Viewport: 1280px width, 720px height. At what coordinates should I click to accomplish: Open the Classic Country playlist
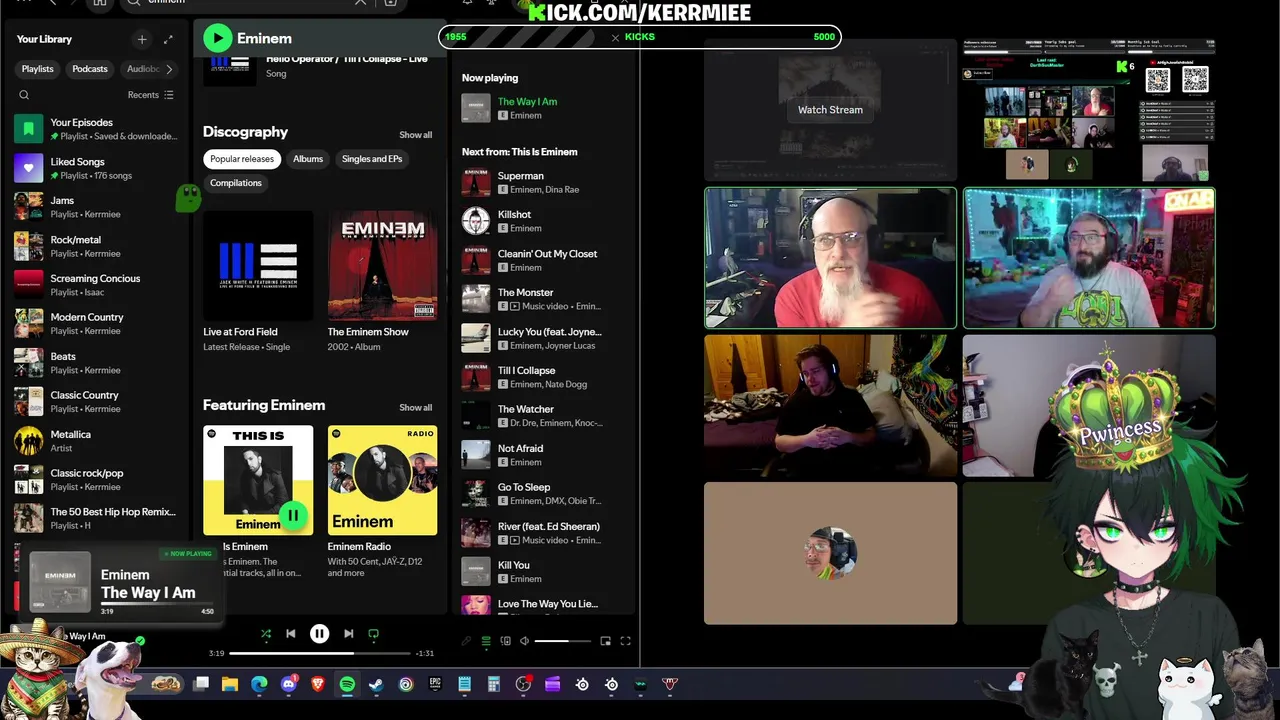pos(95,402)
